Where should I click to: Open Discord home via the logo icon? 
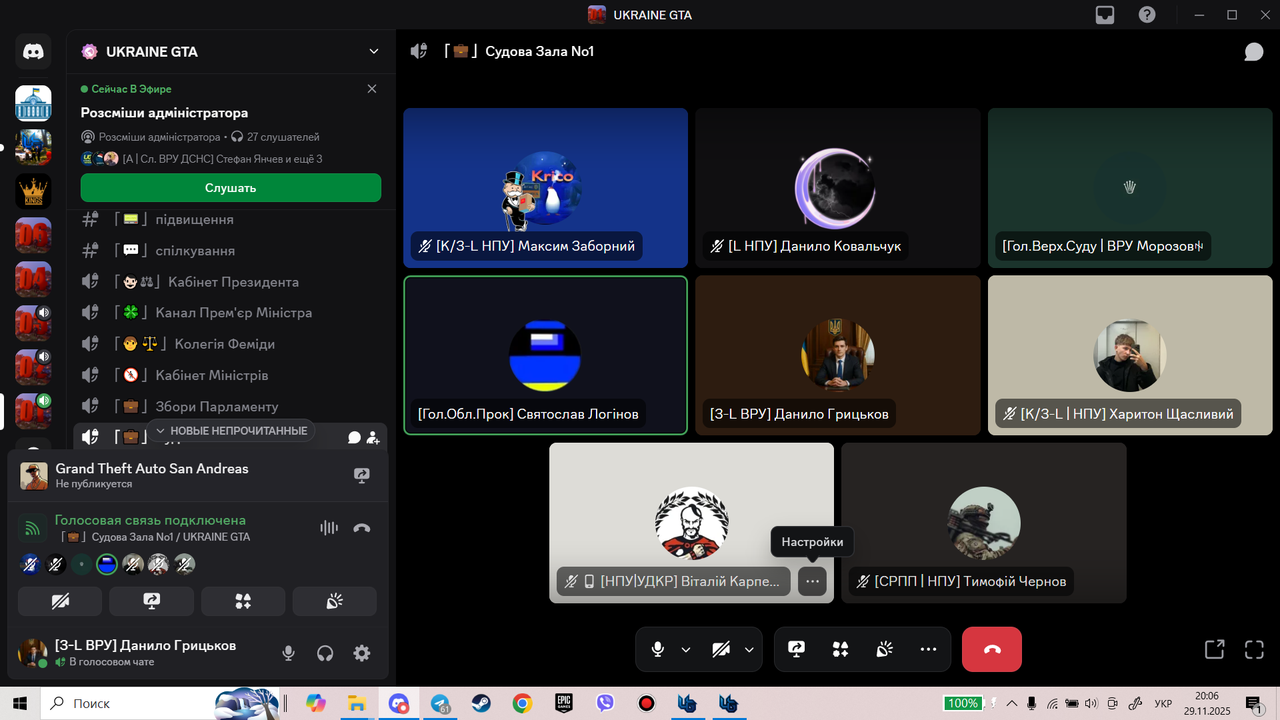[33, 51]
